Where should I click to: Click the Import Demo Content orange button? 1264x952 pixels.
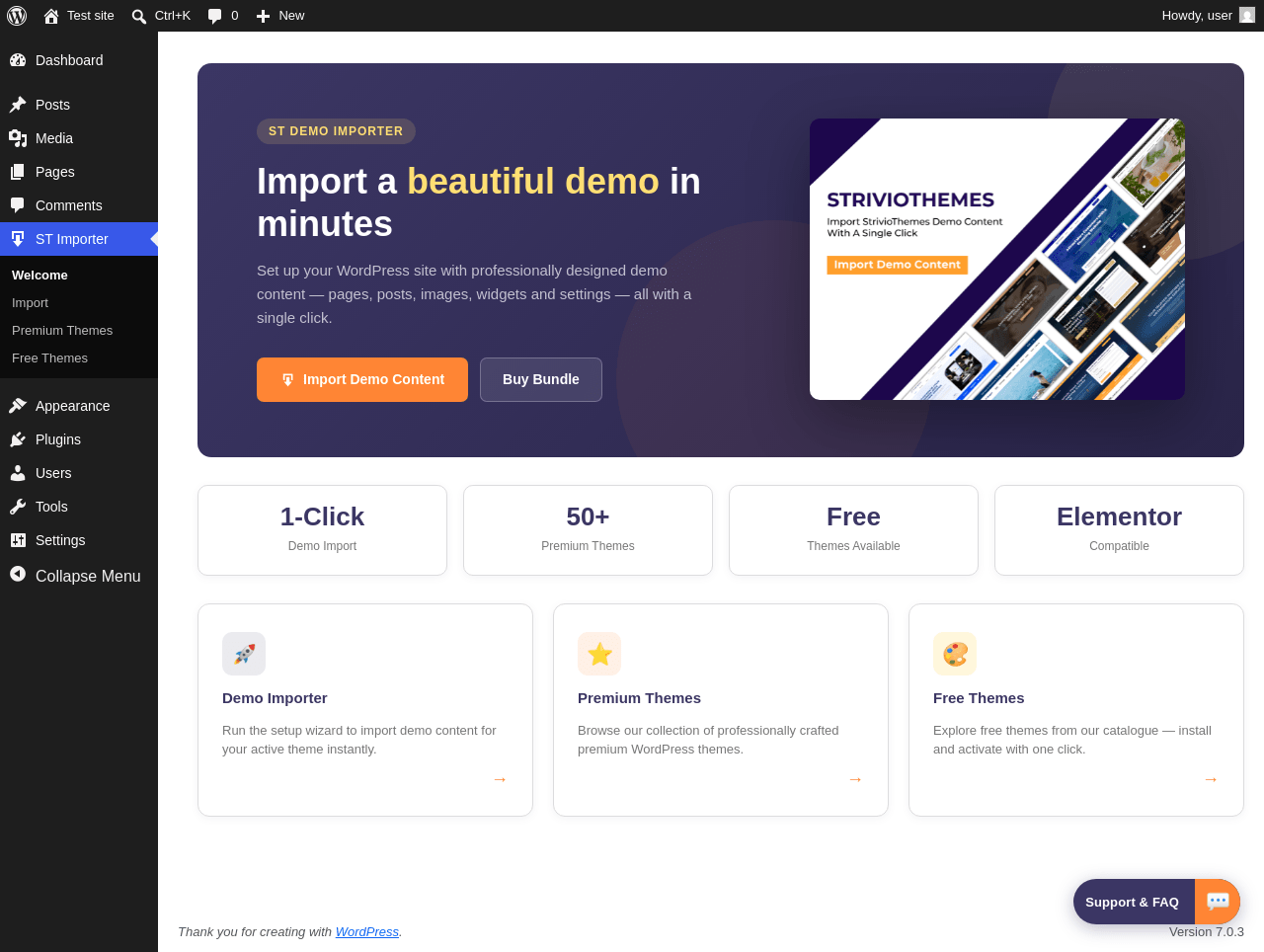click(362, 379)
